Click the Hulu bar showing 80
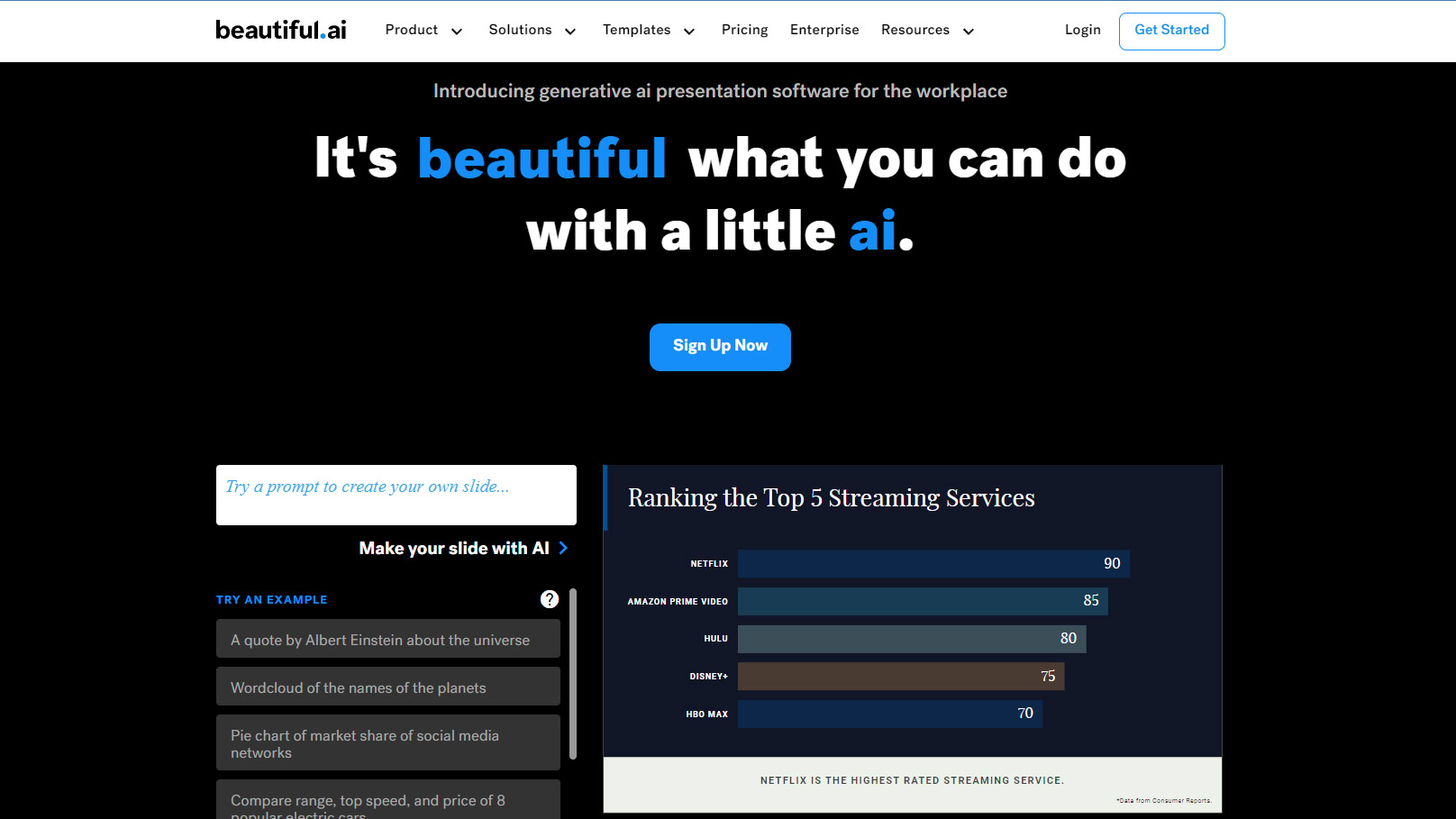This screenshot has width=1456, height=819. 912,639
